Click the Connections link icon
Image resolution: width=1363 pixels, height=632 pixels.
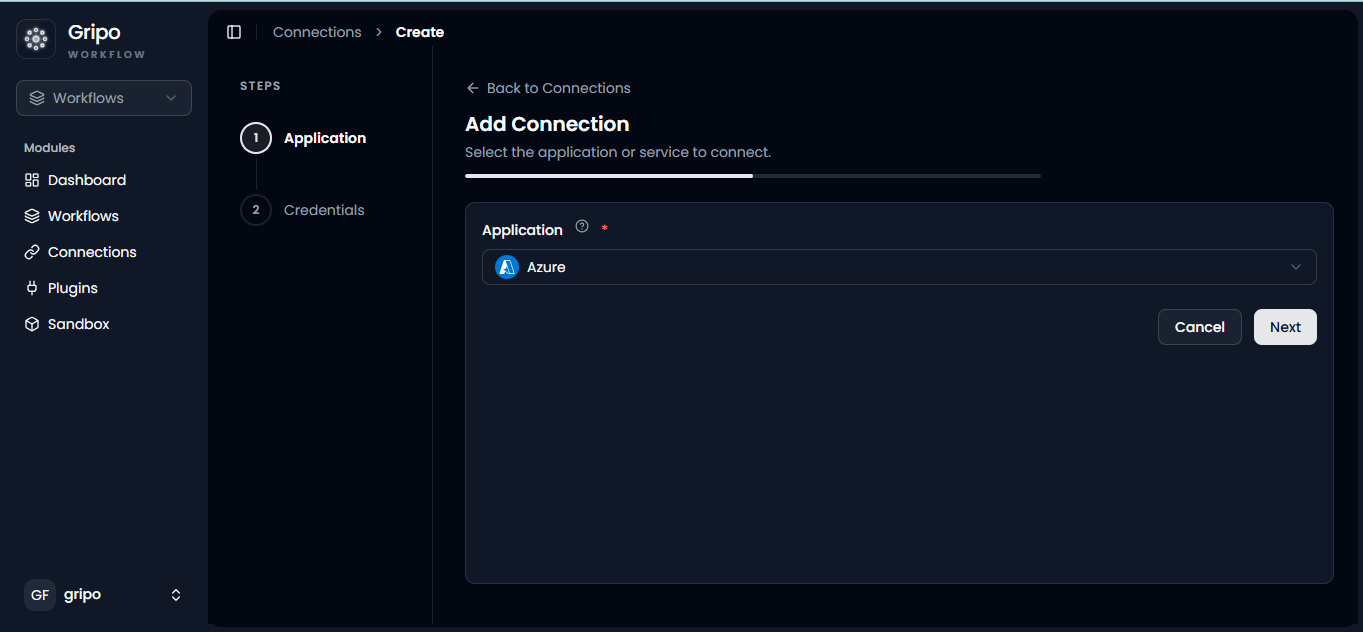click(32, 252)
